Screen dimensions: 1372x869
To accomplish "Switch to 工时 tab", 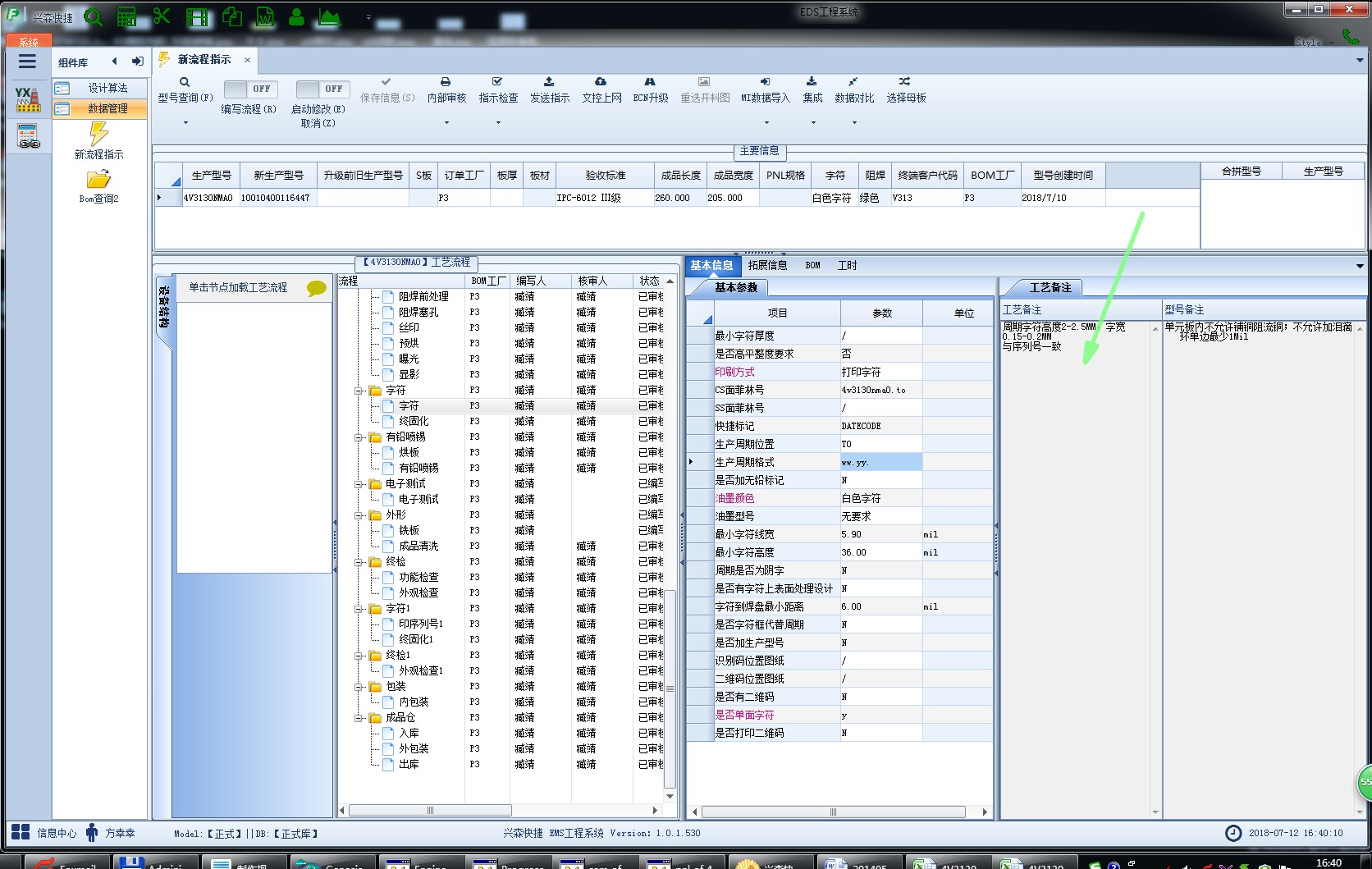I will (847, 265).
